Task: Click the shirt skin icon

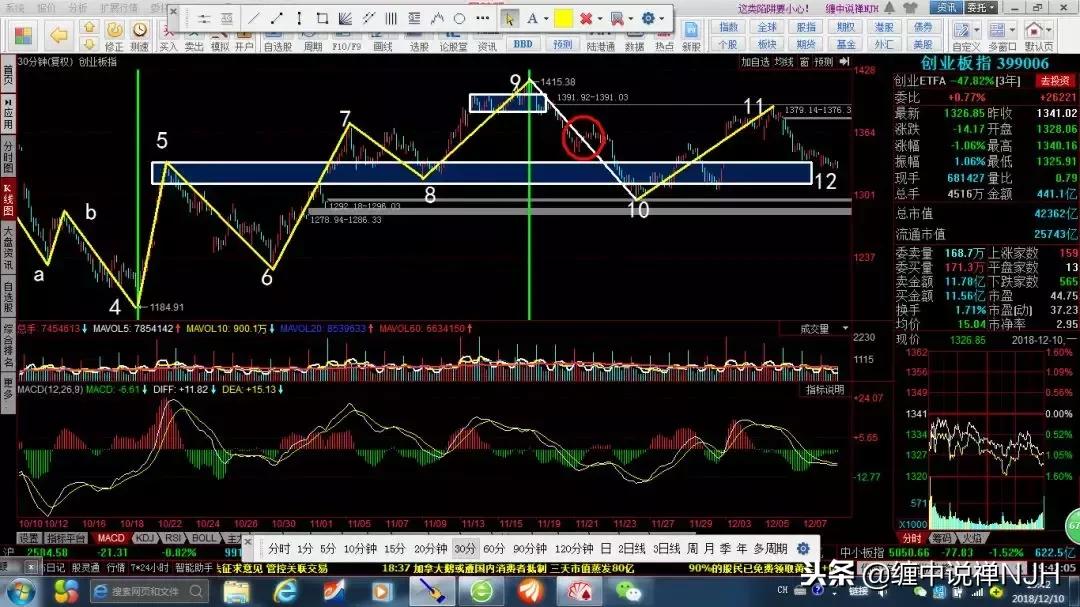Action: (x=911, y=8)
